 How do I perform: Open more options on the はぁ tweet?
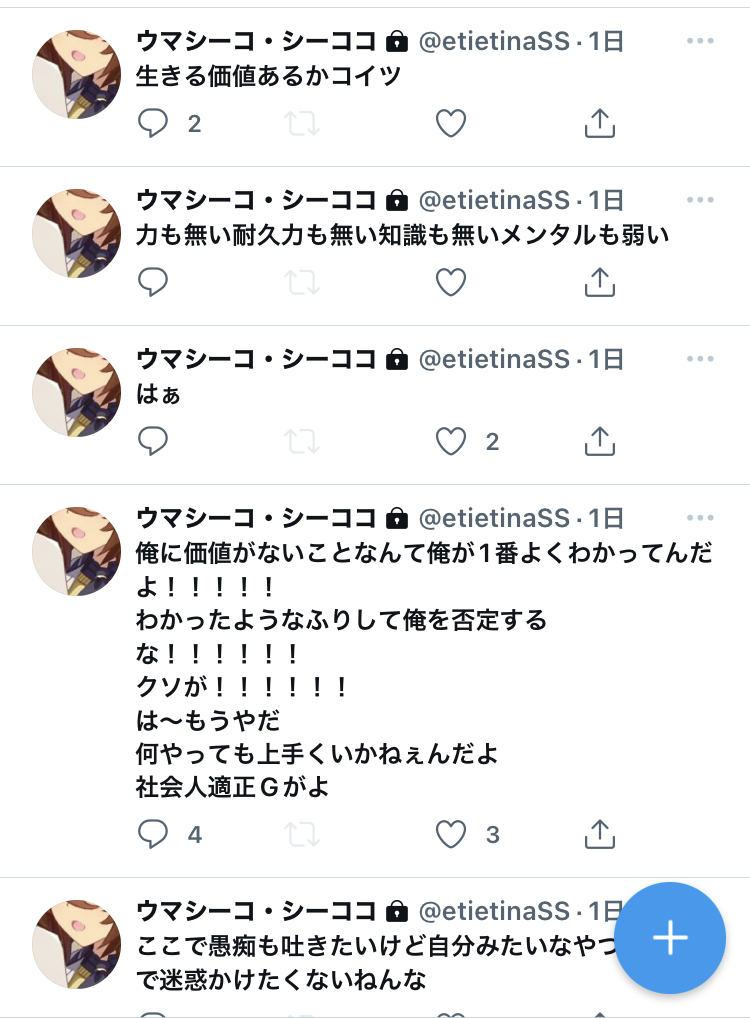[700, 359]
